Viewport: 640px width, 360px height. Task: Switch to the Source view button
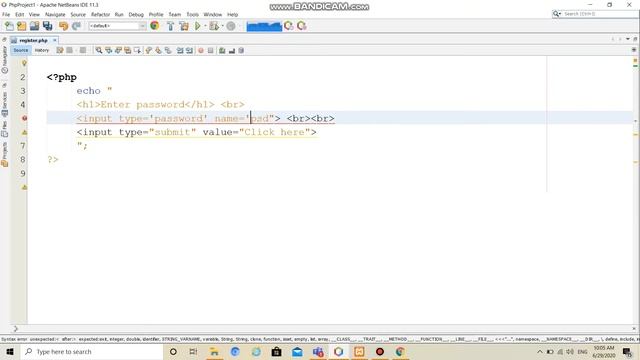coord(20,50)
